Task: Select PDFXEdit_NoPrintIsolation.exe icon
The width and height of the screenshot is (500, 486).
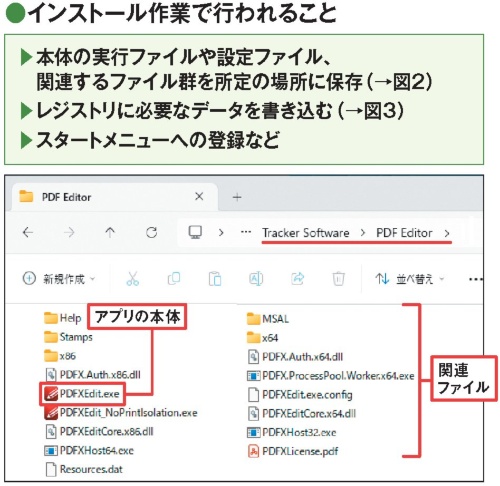Action: 51,413
